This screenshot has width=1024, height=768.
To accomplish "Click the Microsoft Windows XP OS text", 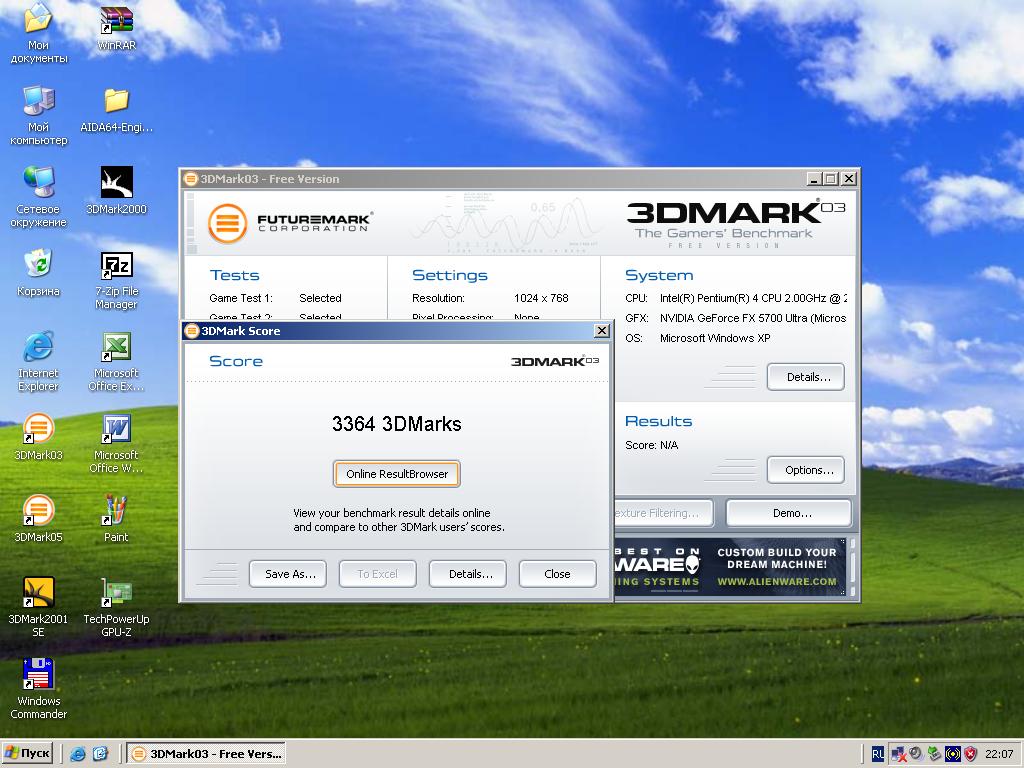I will (714, 338).
